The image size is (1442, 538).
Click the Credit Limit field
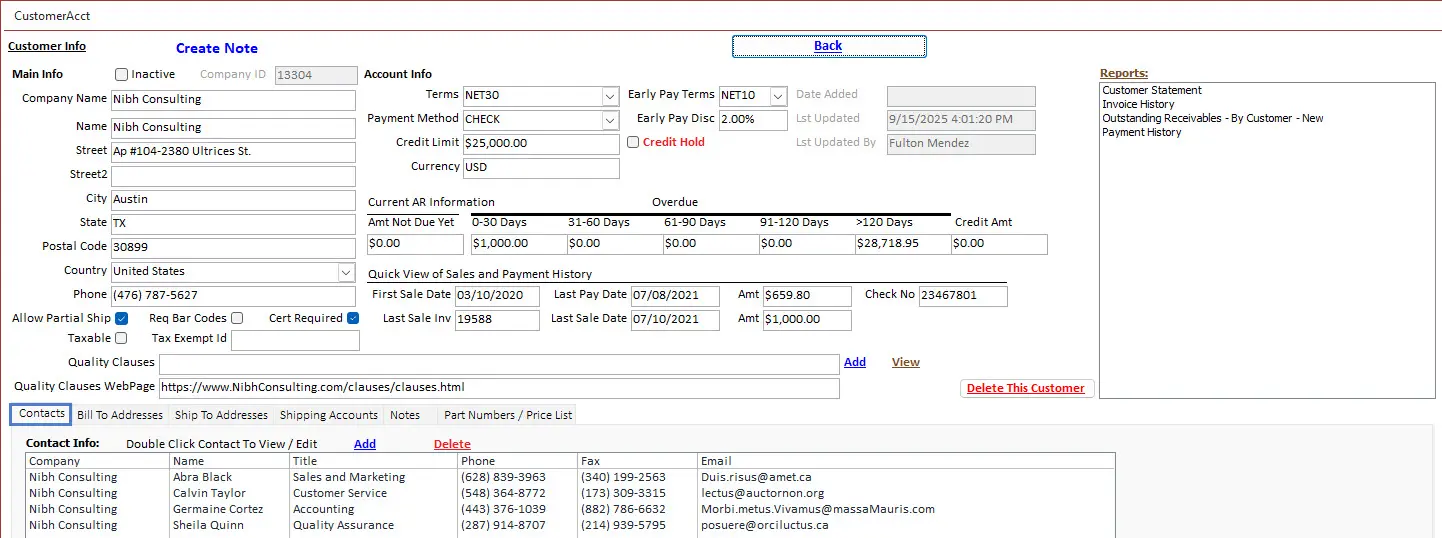[x=541, y=144]
